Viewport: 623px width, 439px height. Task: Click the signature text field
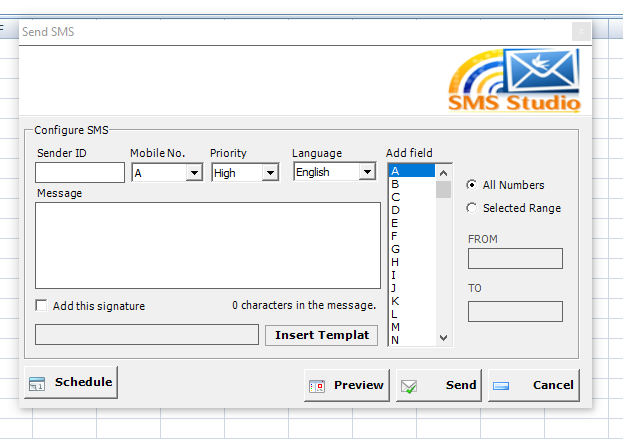pyautogui.click(x=147, y=335)
